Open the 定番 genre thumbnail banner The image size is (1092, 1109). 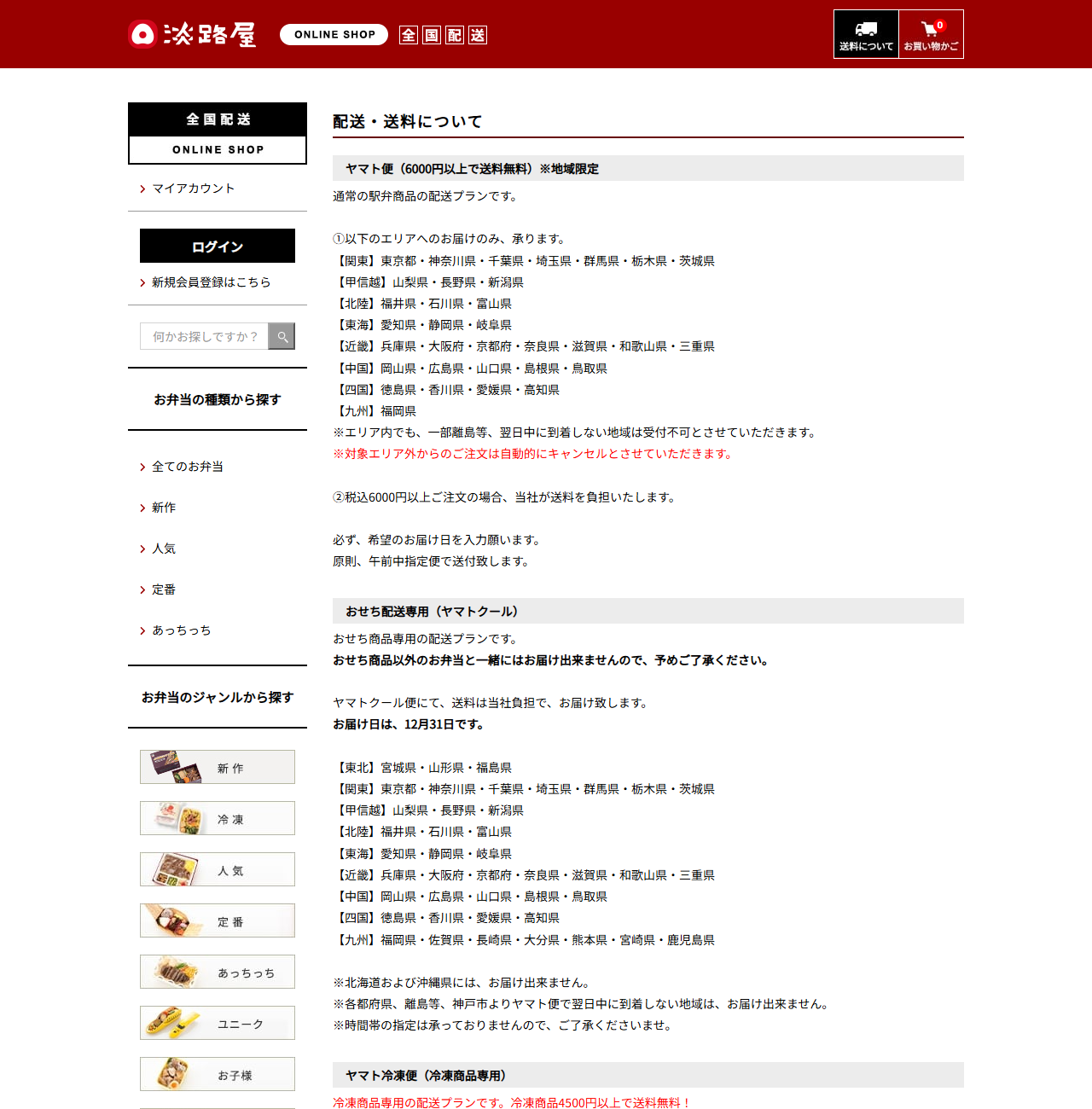pyautogui.click(x=218, y=920)
